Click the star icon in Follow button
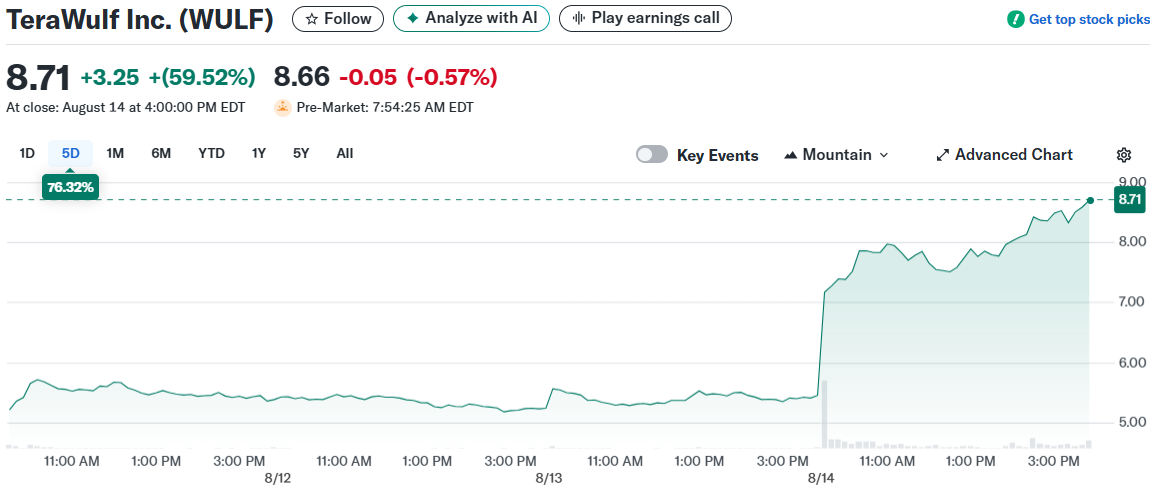This screenshot has height=488, width=1155. point(312,19)
